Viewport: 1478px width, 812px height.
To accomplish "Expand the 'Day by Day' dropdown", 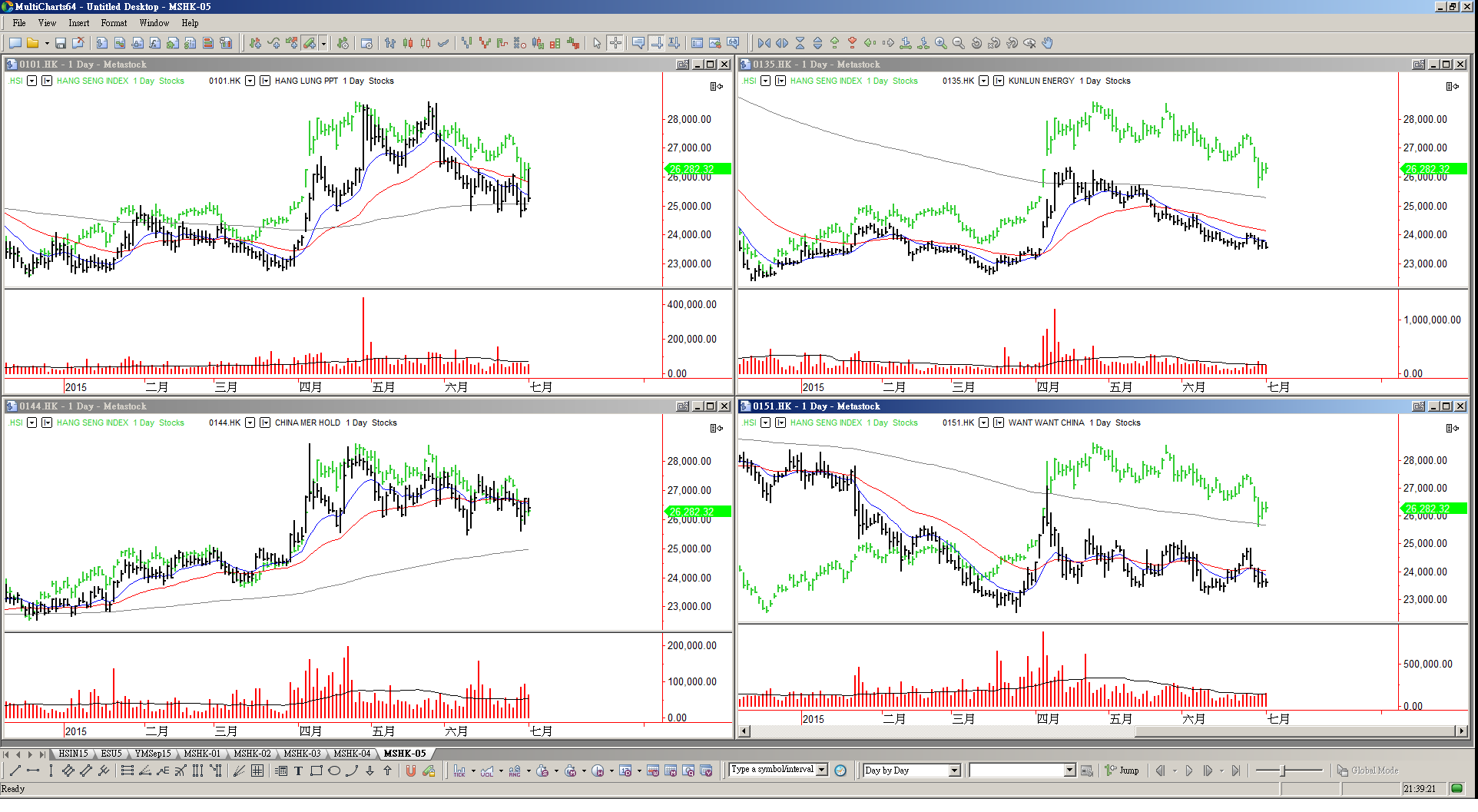I will click(x=955, y=771).
